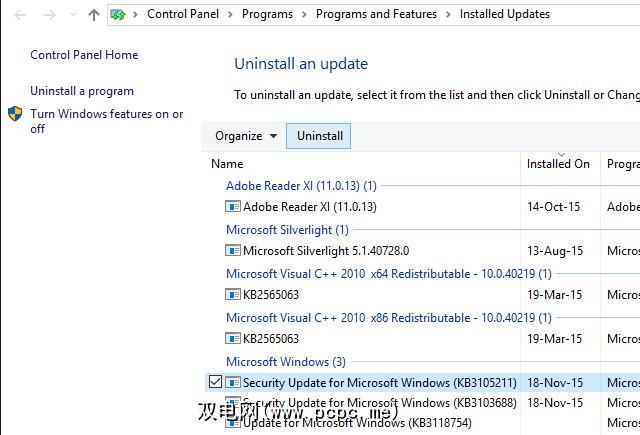The height and width of the screenshot is (435, 640).
Task: Expand chevron after Programs breadcrumb
Action: point(304,15)
